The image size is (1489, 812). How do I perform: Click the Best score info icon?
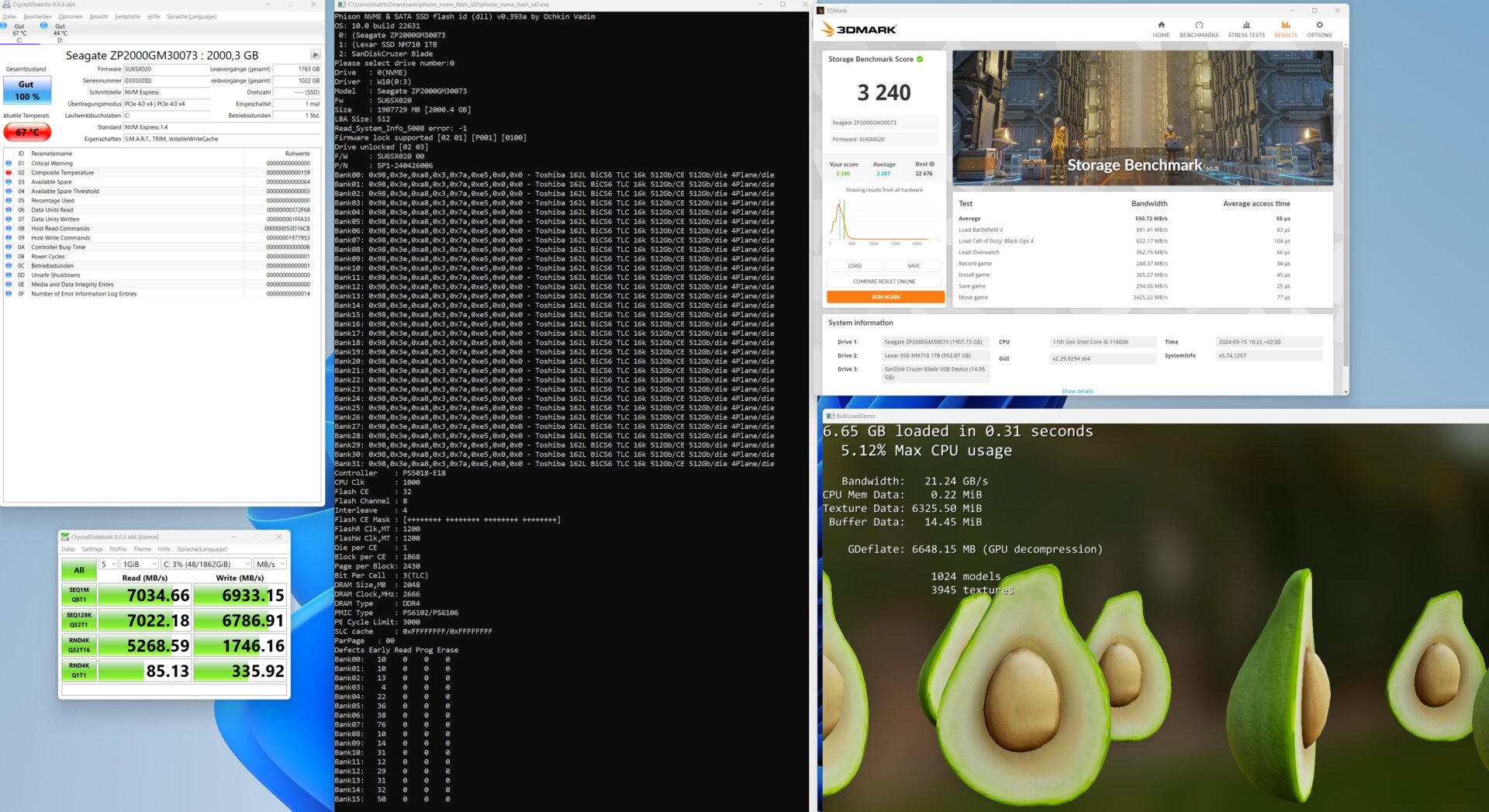tap(931, 164)
